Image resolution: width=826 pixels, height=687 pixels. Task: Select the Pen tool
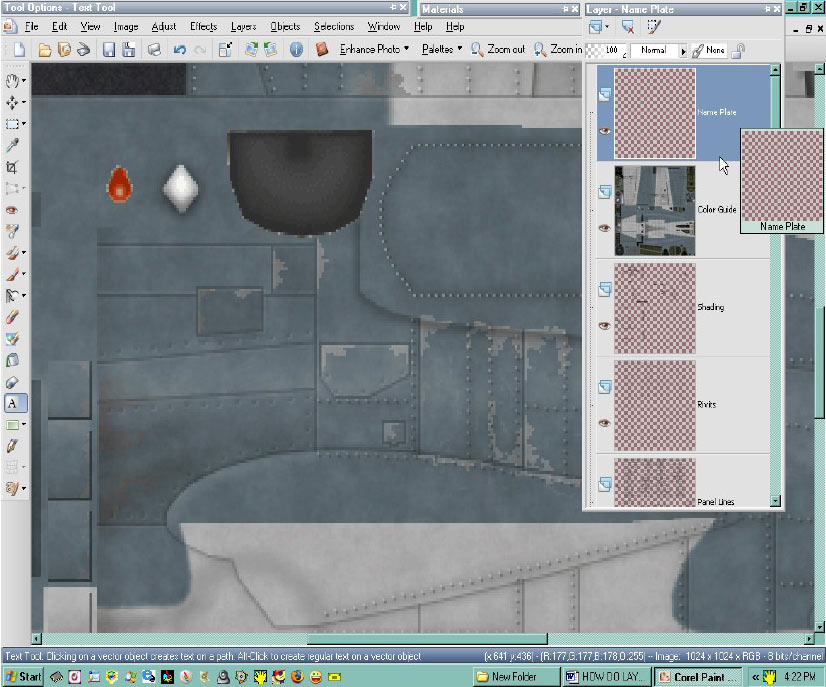(12, 446)
